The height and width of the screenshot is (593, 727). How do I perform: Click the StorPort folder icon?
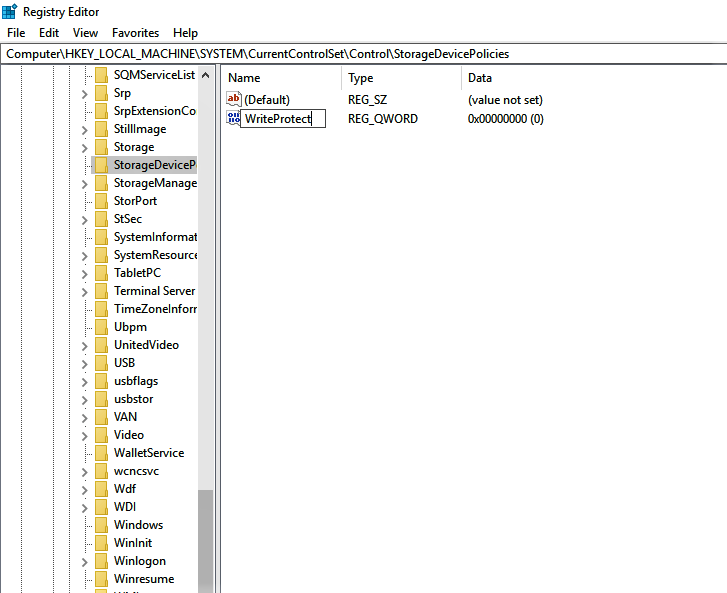pyautogui.click(x=102, y=201)
